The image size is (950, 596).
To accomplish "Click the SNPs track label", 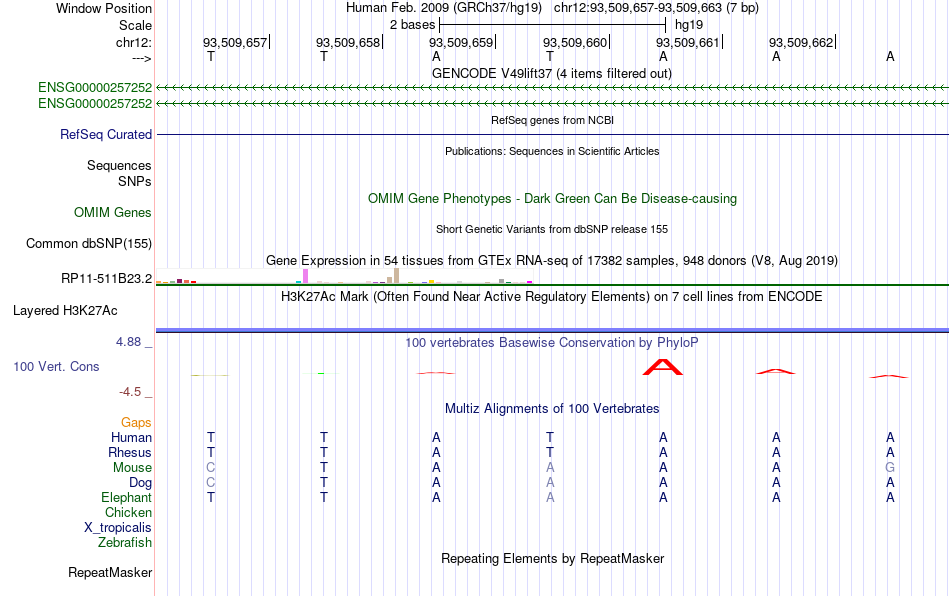I will tap(135, 181).
